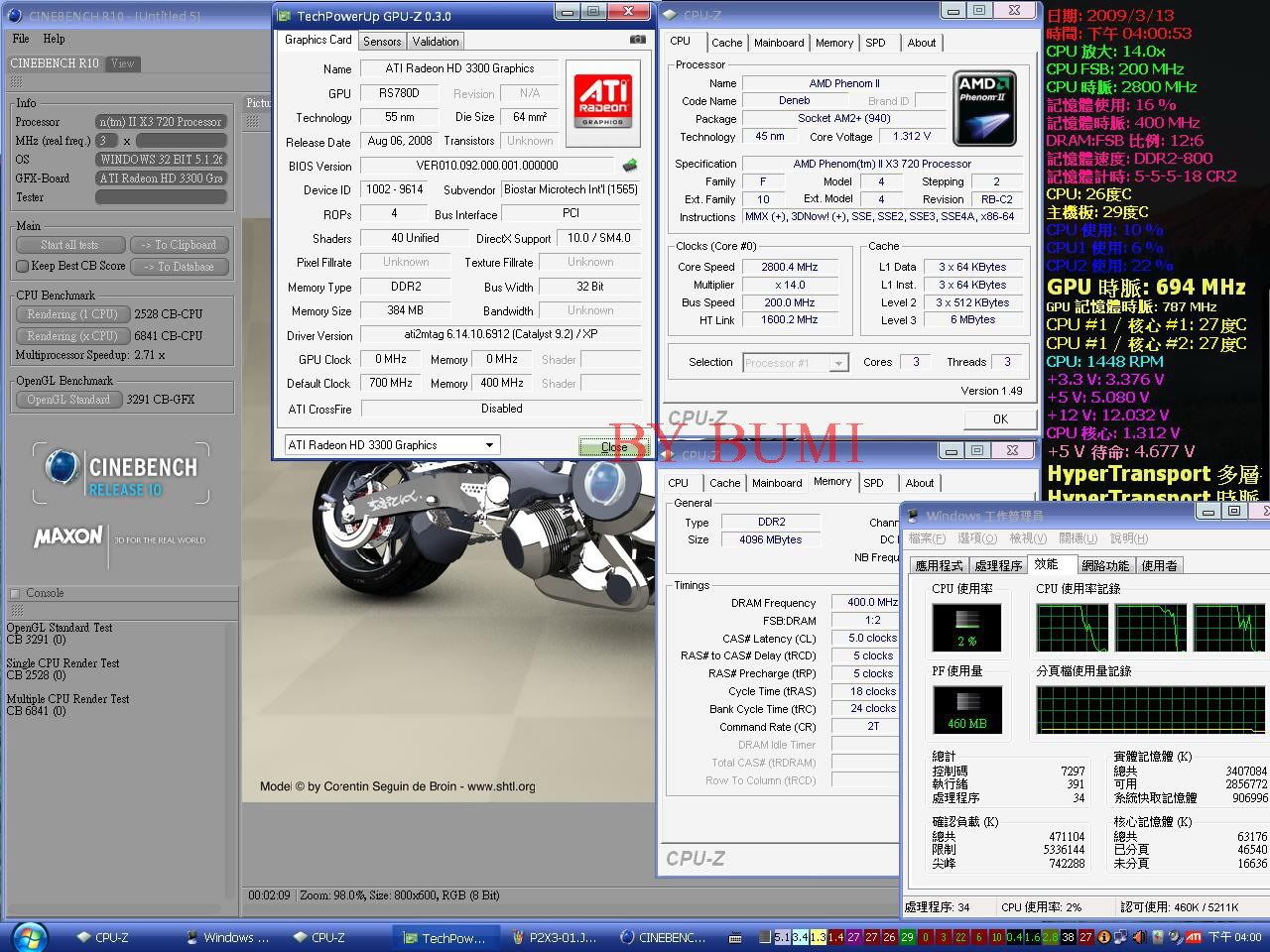Click the P2X3-01.J... taskbar button
The height and width of the screenshot is (952, 1270).
pyautogui.click(x=555, y=937)
